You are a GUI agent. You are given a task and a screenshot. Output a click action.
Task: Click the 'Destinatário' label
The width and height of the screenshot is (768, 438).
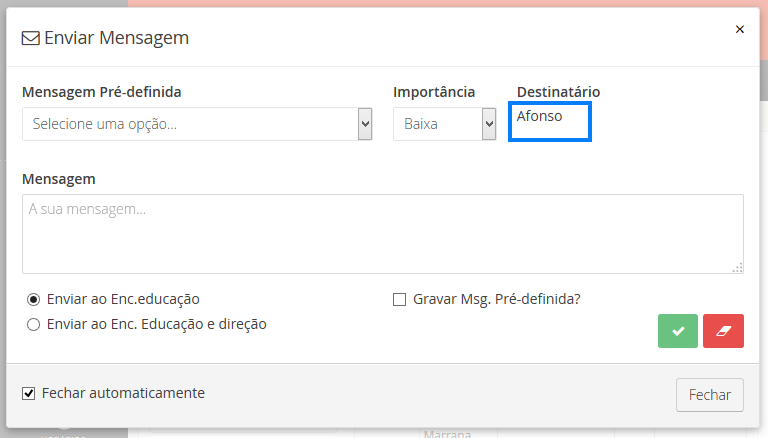558,92
